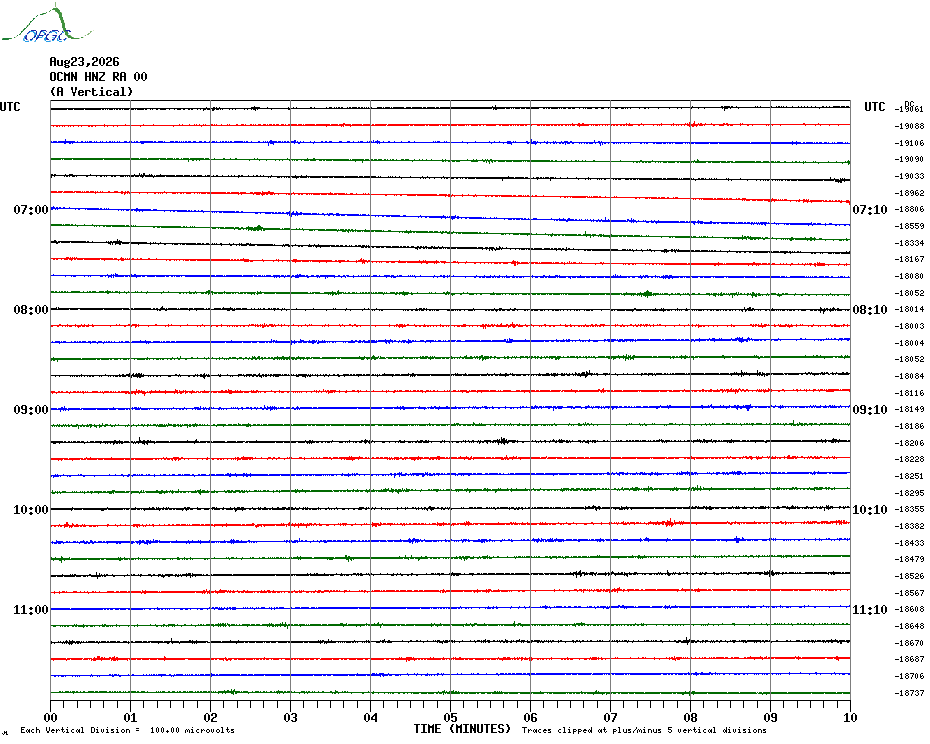Click the DC value -19090
The height and width of the screenshot is (744, 930).
(x=909, y=160)
